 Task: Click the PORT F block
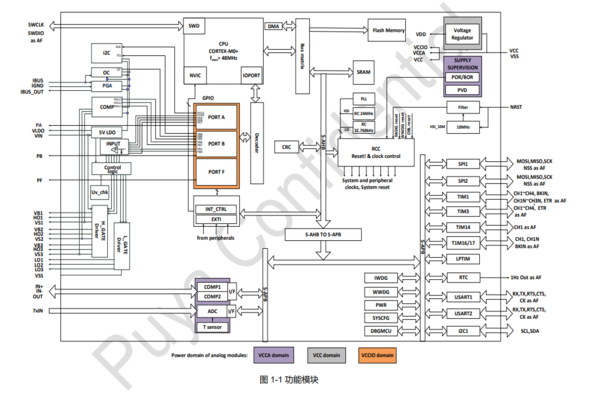coord(217,172)
